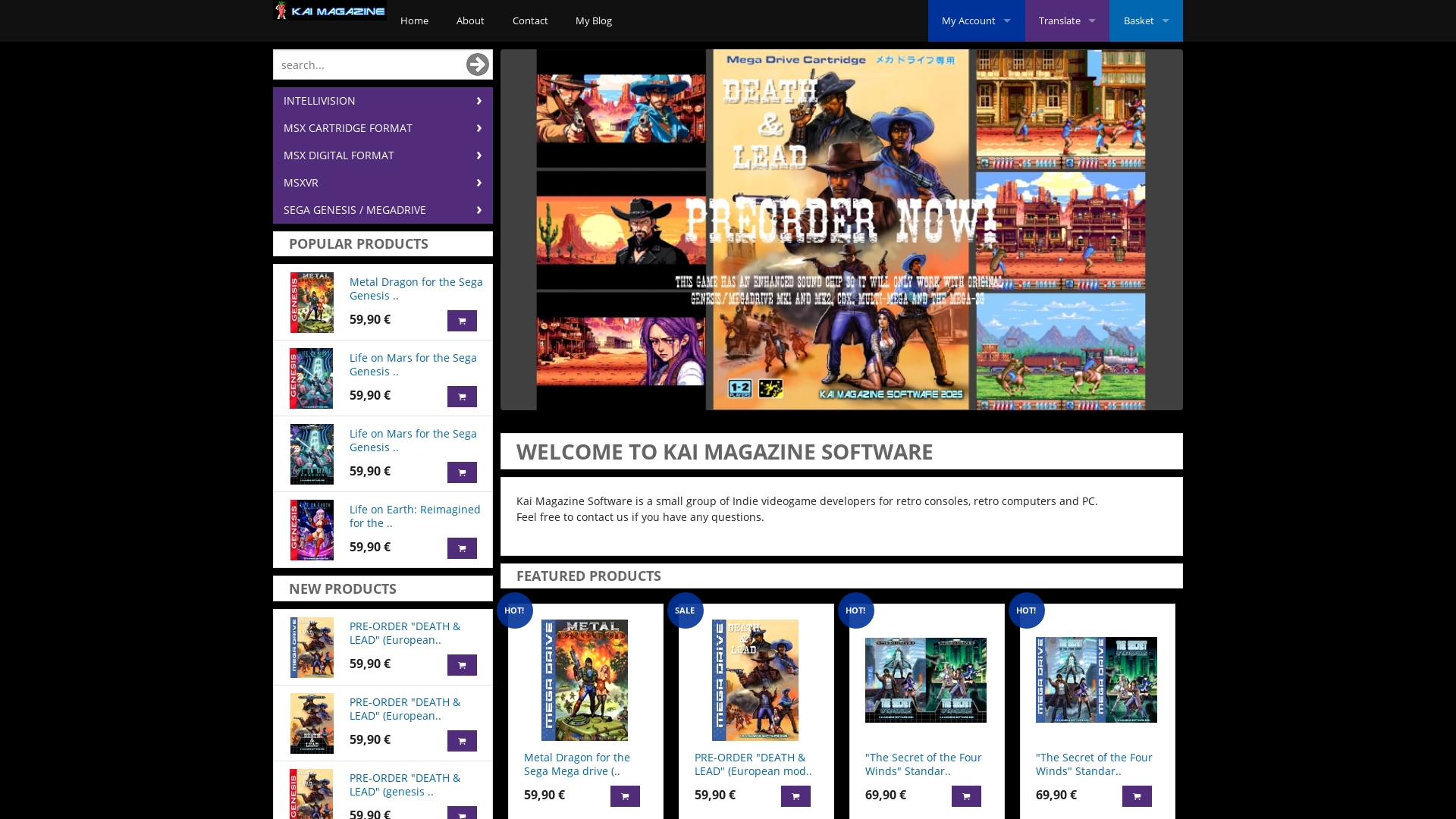This screenshot has height=819, width=1456.
Task: Open first Life on Mars Genesis link
Action: click(413, 365)
